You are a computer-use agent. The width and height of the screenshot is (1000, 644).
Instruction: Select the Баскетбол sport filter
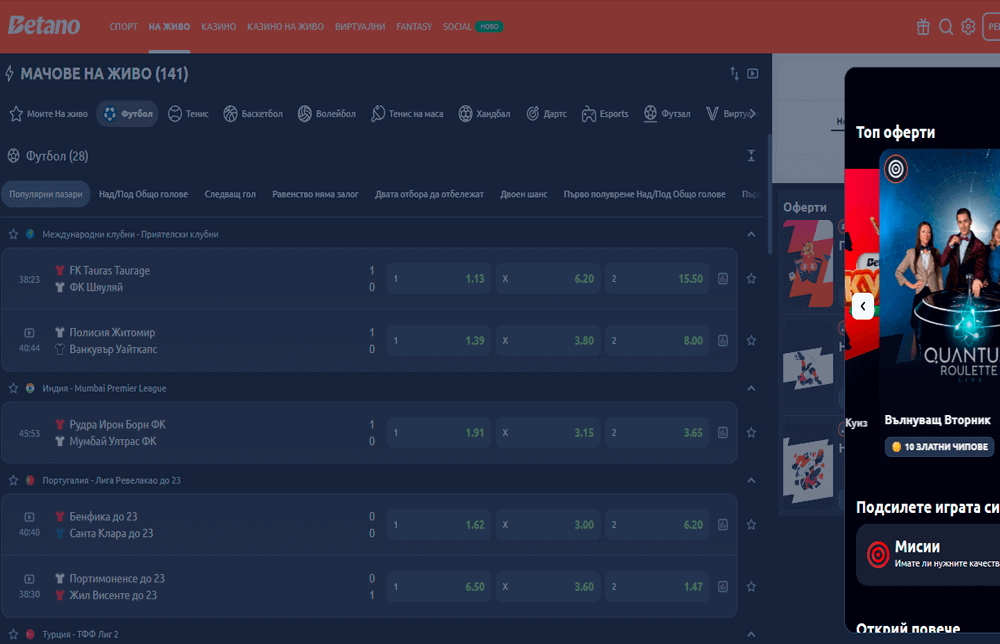tap(253, 114)
